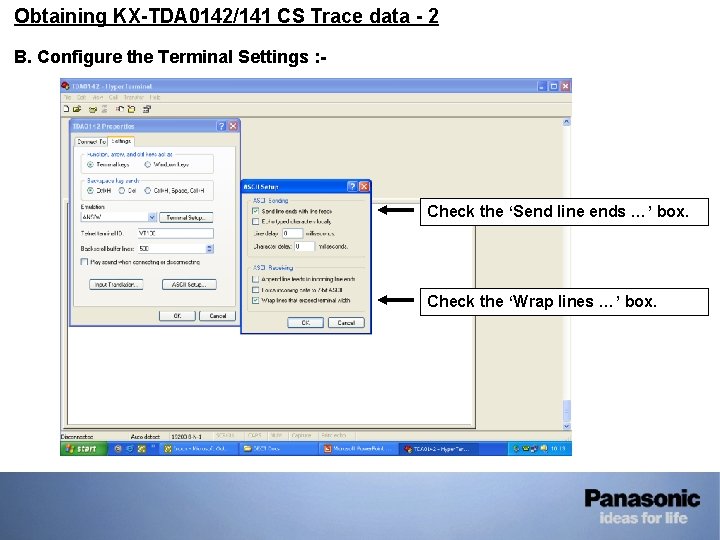Click the Send toolbar icon
The width and height of the screenshot is (720, 540).
point(120,109)
